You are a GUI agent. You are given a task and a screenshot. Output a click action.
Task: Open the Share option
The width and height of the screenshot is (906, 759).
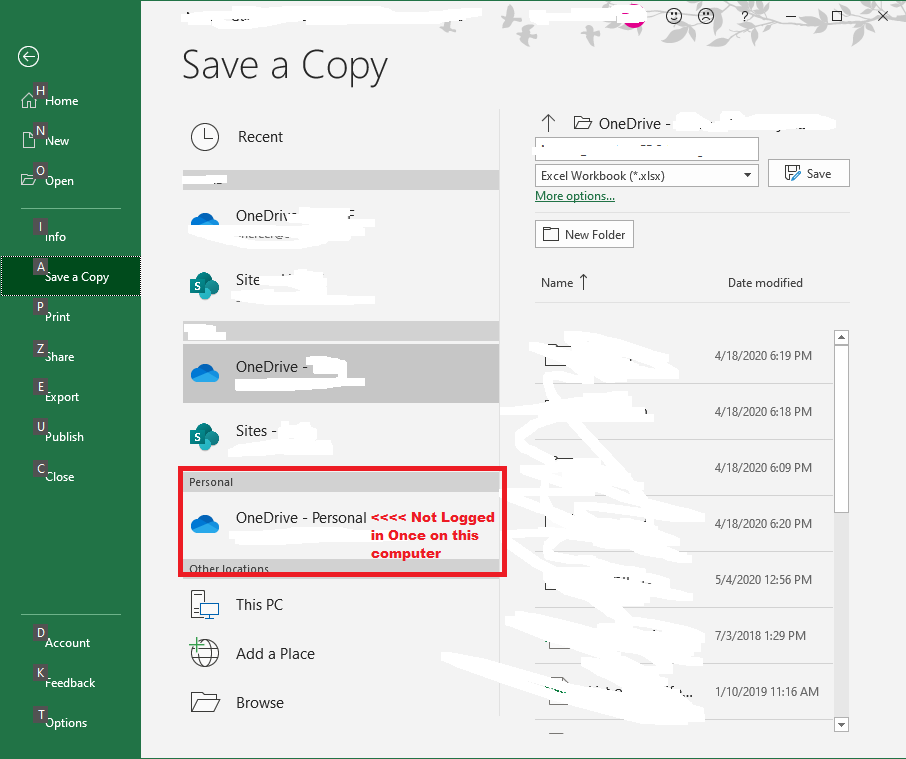pos(70,356)
